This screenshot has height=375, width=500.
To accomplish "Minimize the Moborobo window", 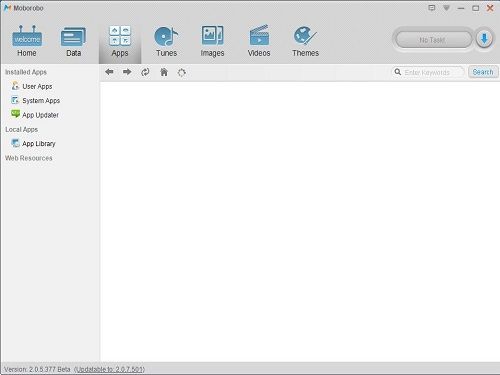I will point(461,8).
